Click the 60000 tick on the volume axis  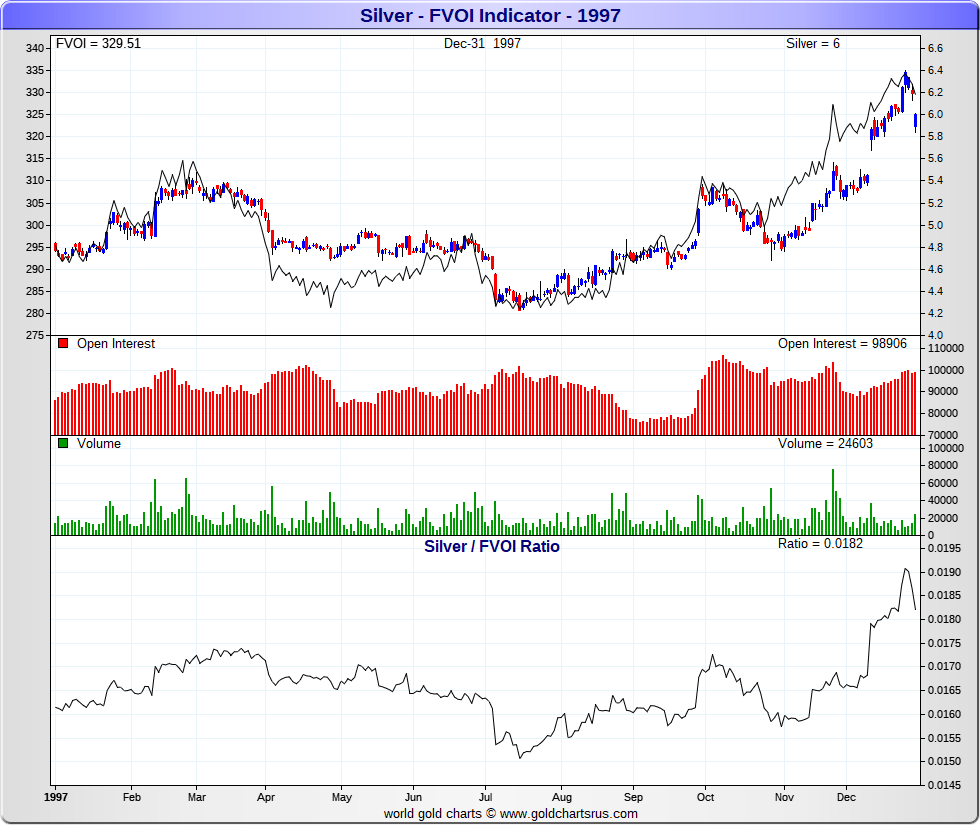point(943,482)
